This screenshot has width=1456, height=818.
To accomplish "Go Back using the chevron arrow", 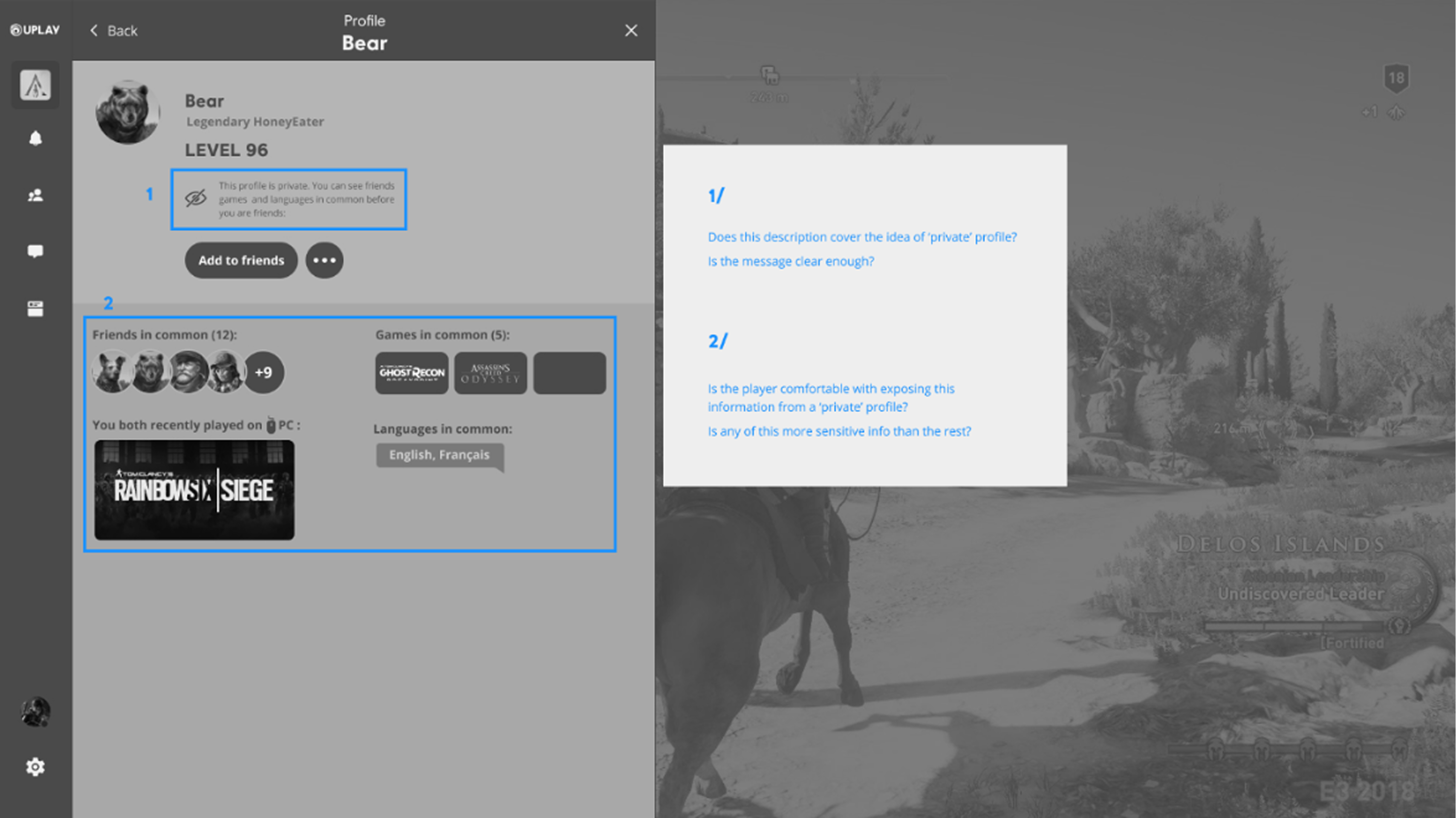I will click(x=94, y=31).
